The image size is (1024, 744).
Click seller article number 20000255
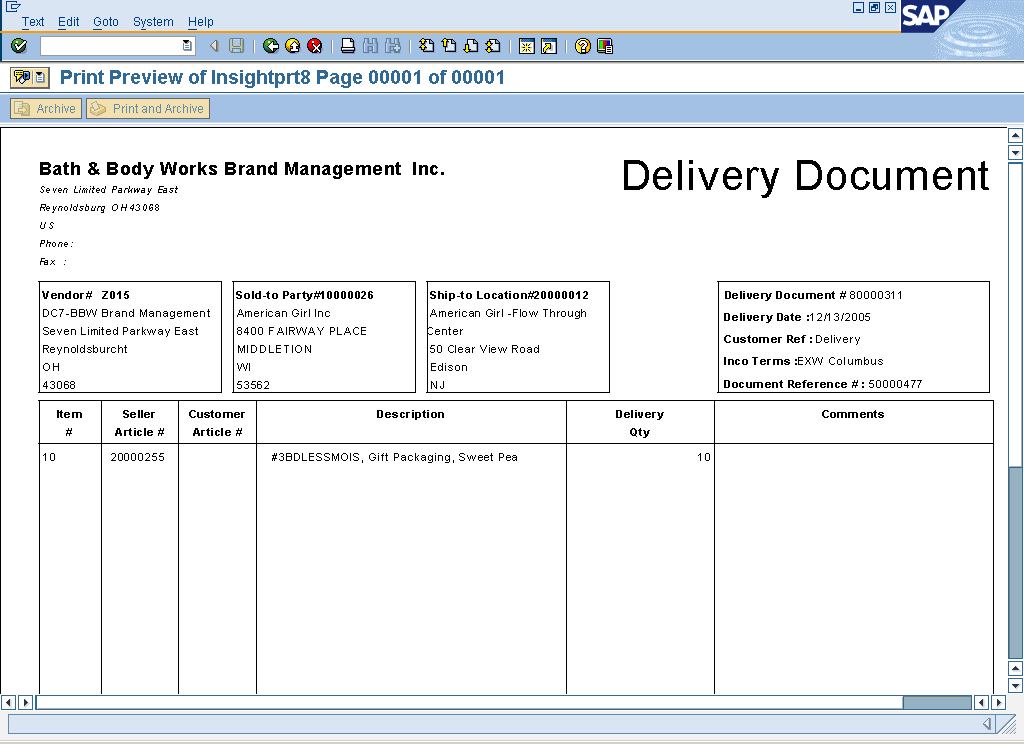click(137, 457)
